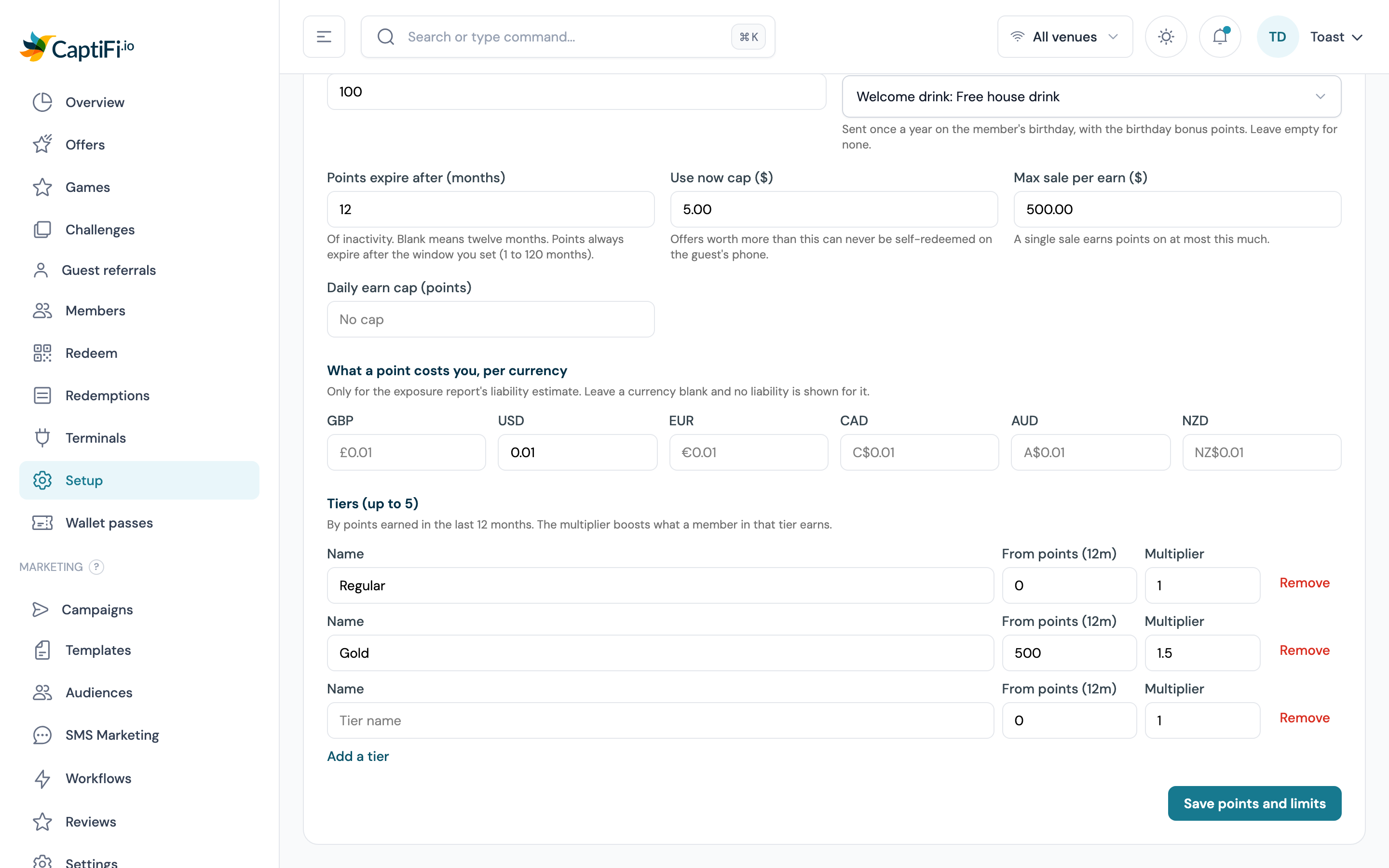Image resolution: width=1389 pixels, height=868 pixels.
Task: Switch theme with the sun icon
Action: (1166, 37)
